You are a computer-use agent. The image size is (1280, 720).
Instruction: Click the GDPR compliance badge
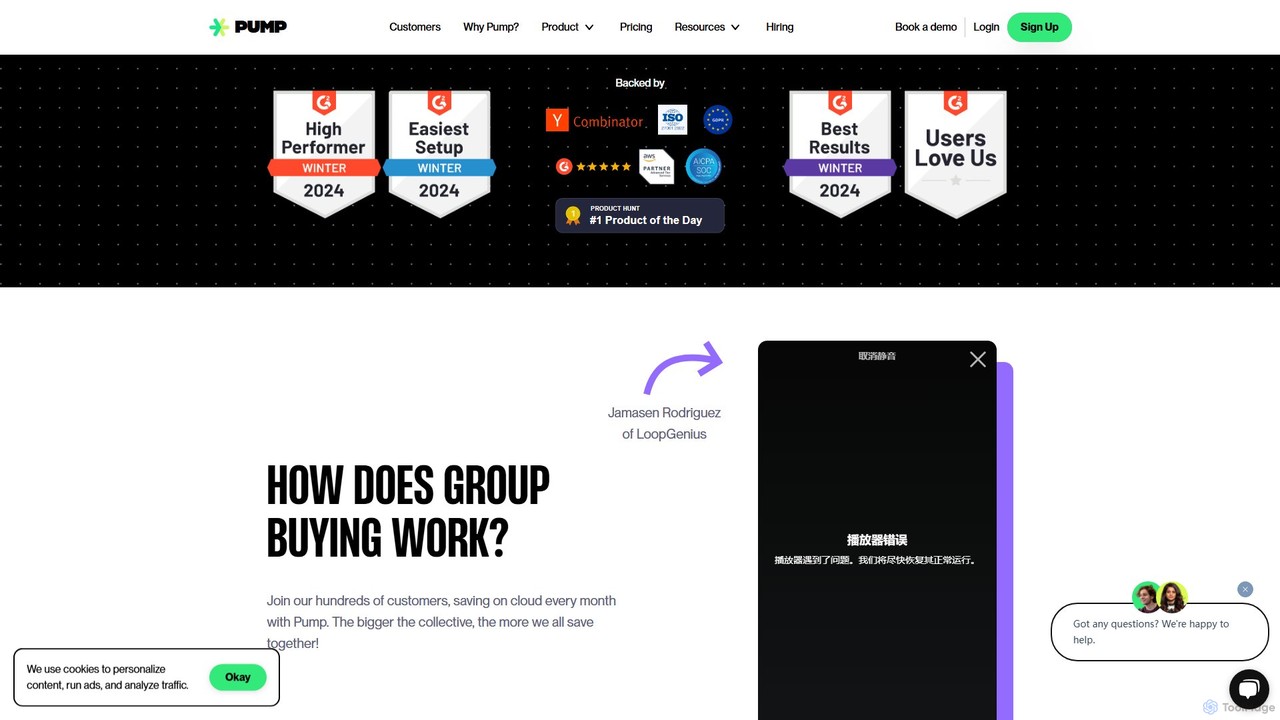[x=717, y=120]
